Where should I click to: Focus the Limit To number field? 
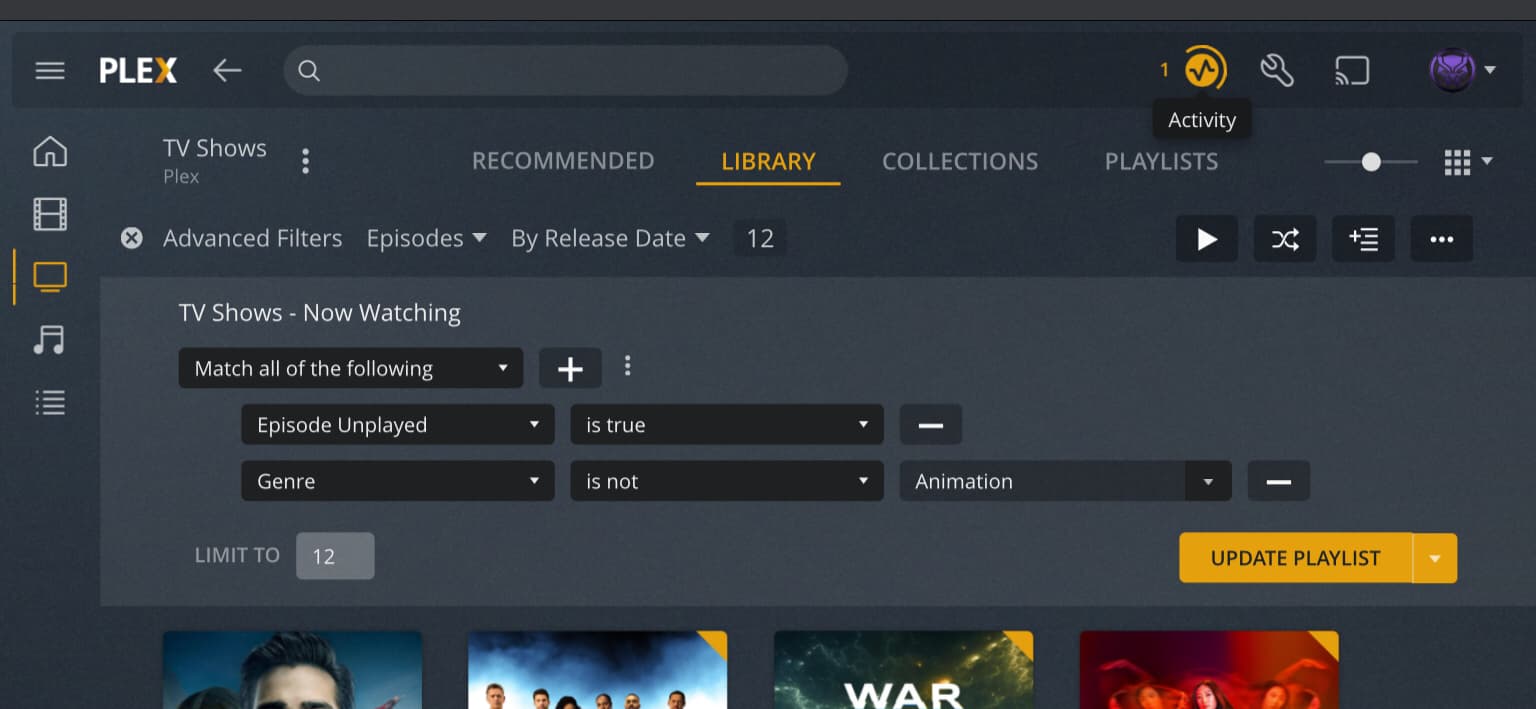pyautogui.click(x=335, y=556)
